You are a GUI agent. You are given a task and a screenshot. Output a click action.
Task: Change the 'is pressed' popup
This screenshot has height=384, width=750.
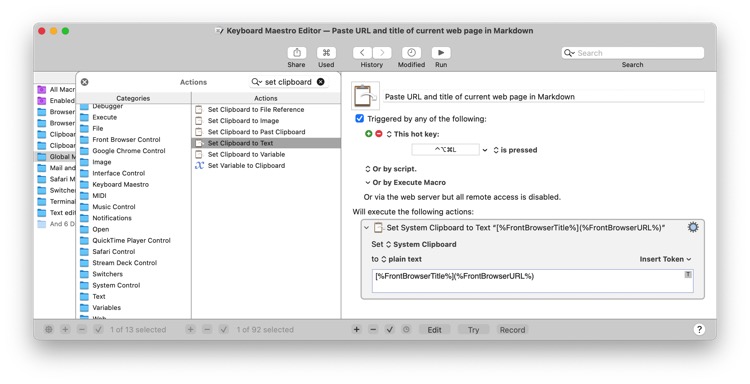515,150
